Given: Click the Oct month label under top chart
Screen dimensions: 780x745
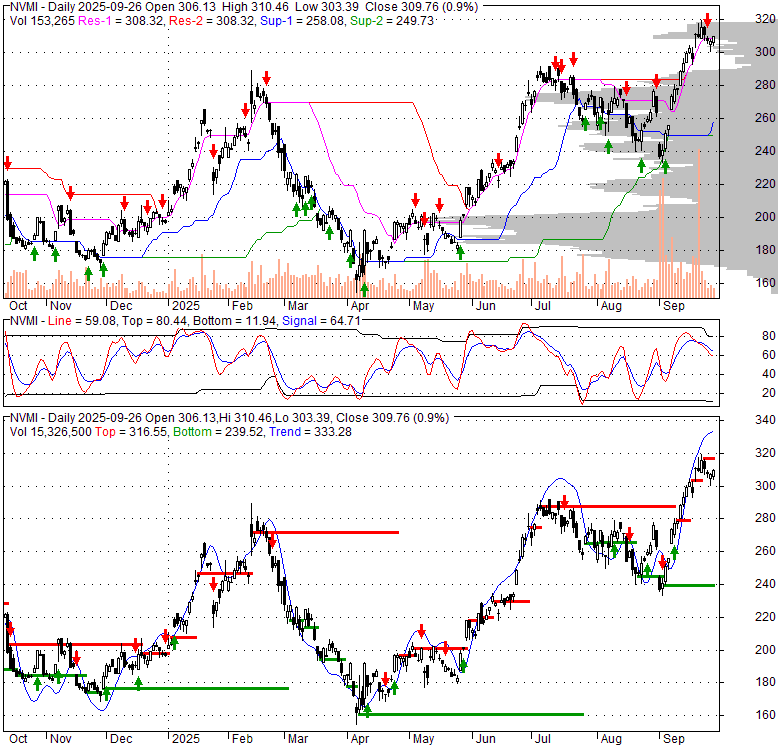Looking at the screenshot, I should [18, 306].
